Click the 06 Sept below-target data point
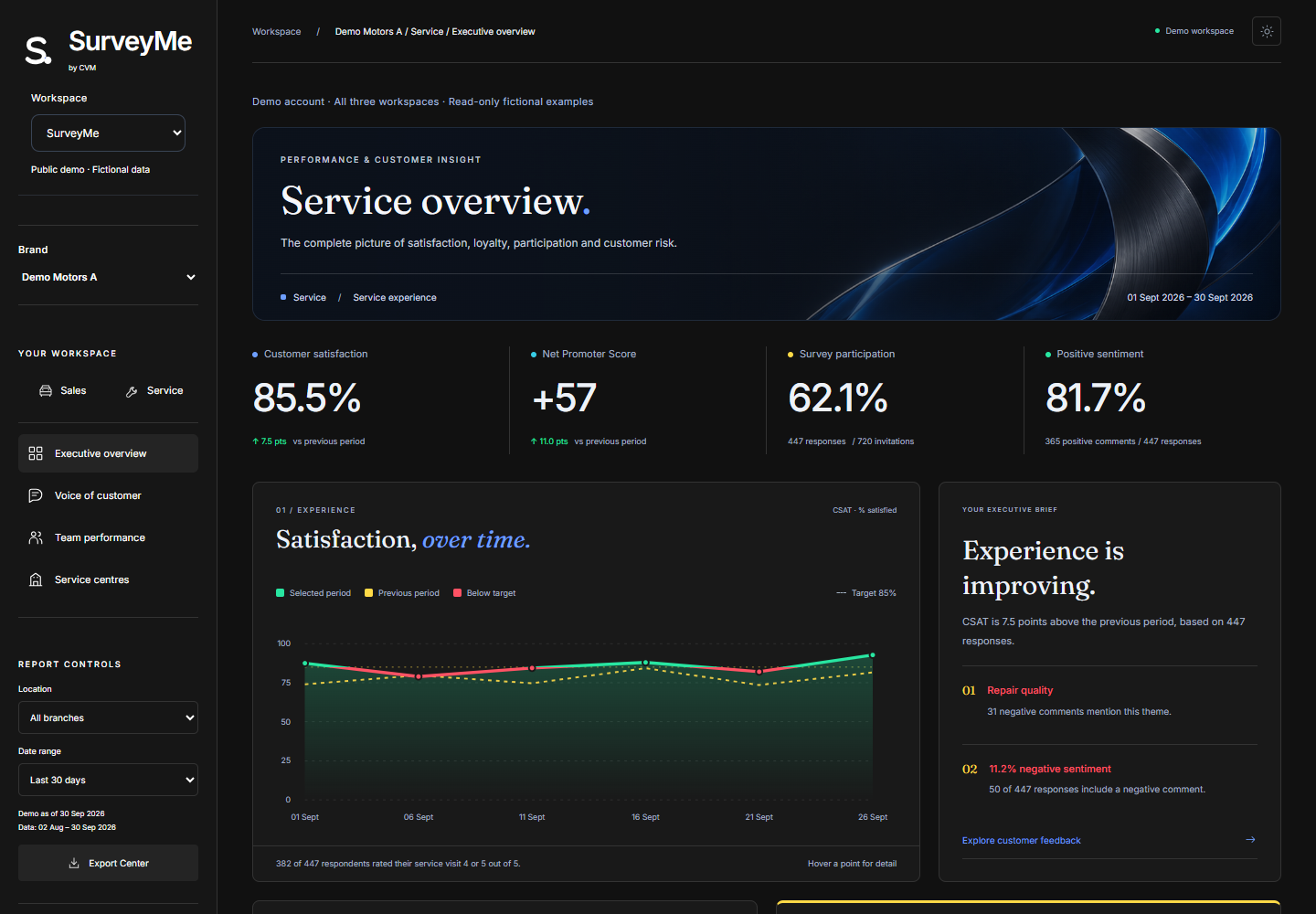The image size is (1316, 914). [419, 676]
